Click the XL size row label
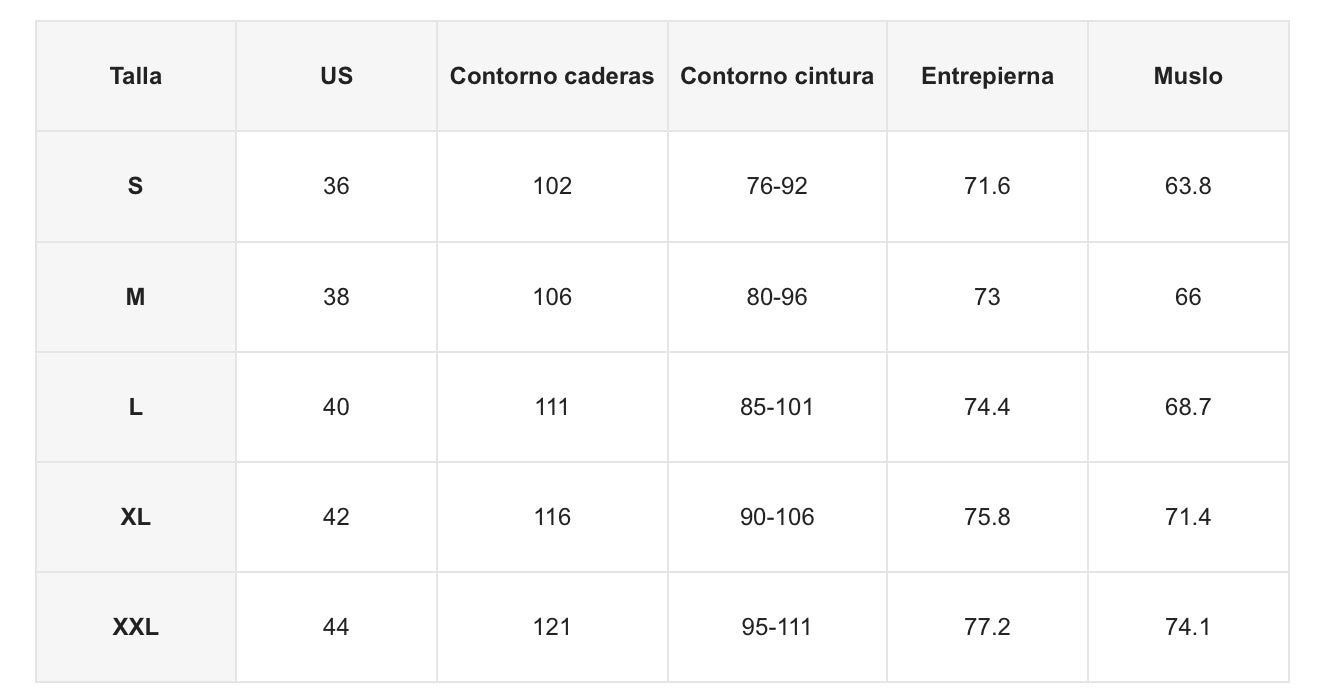 pyautogui.click(x=136, y=517)
